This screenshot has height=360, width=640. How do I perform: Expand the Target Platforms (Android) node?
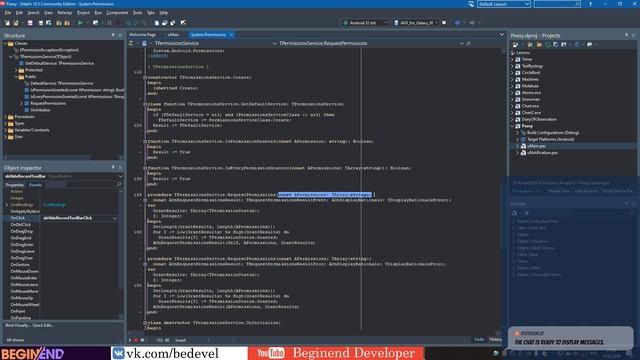(x=518, y=140)
